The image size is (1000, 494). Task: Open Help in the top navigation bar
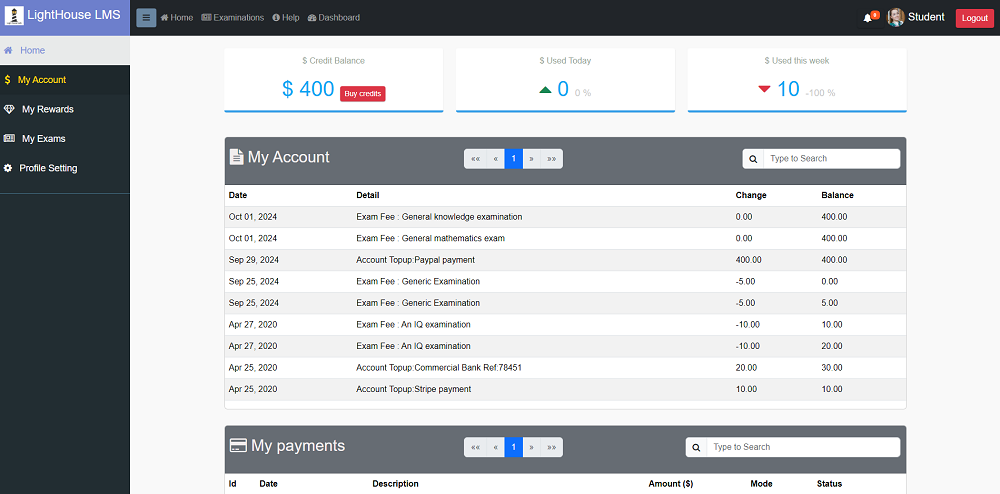(286, 18)
